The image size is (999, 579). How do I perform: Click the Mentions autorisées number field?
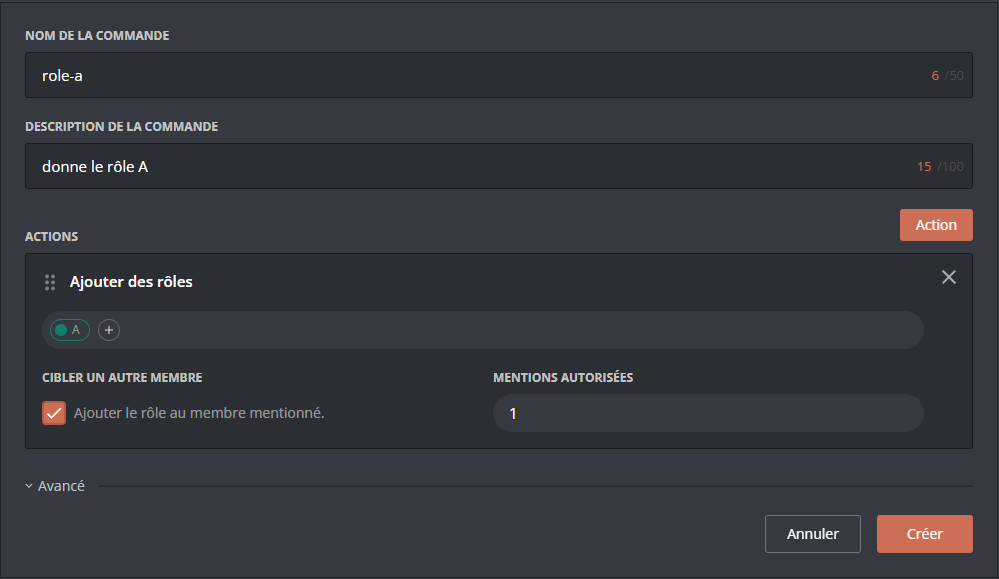[707, 412]
